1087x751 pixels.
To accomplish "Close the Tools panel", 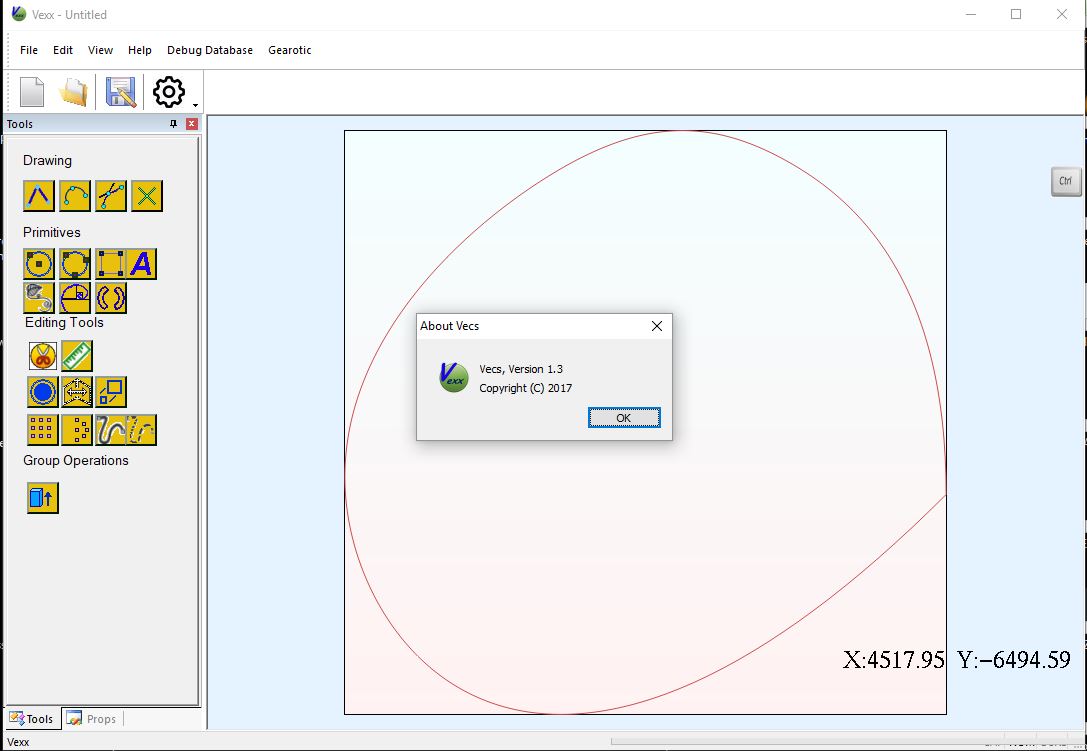I will [192, 124].
